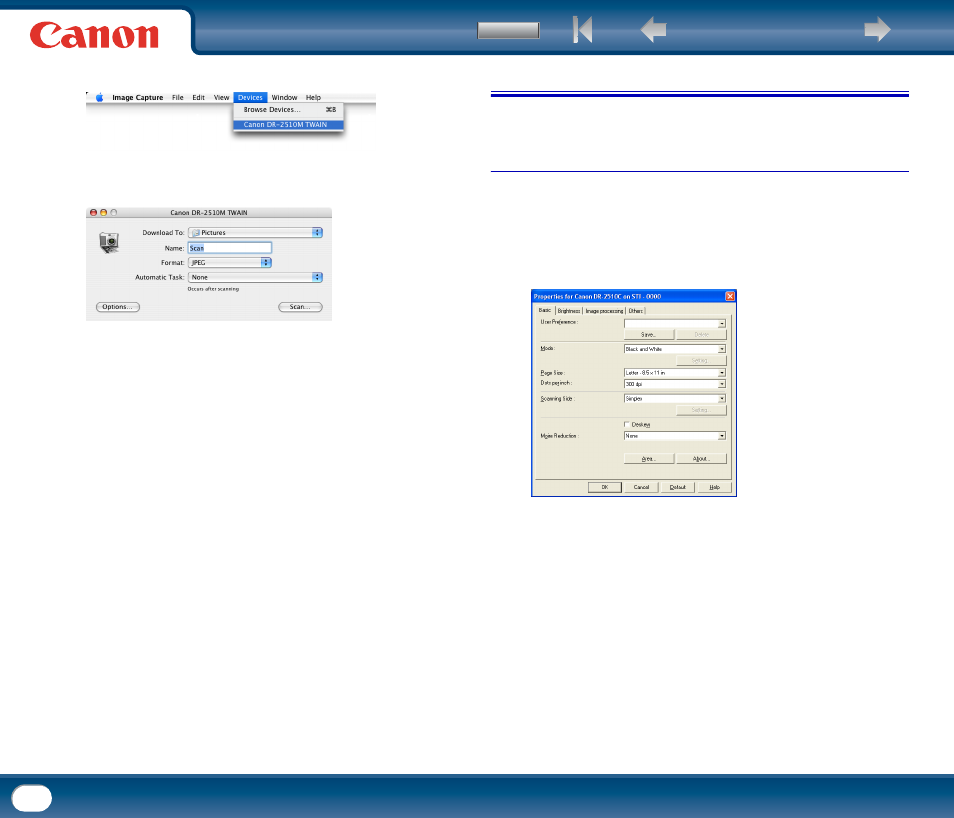Expand the Download To Pictures dropdown

click(255, 232)
